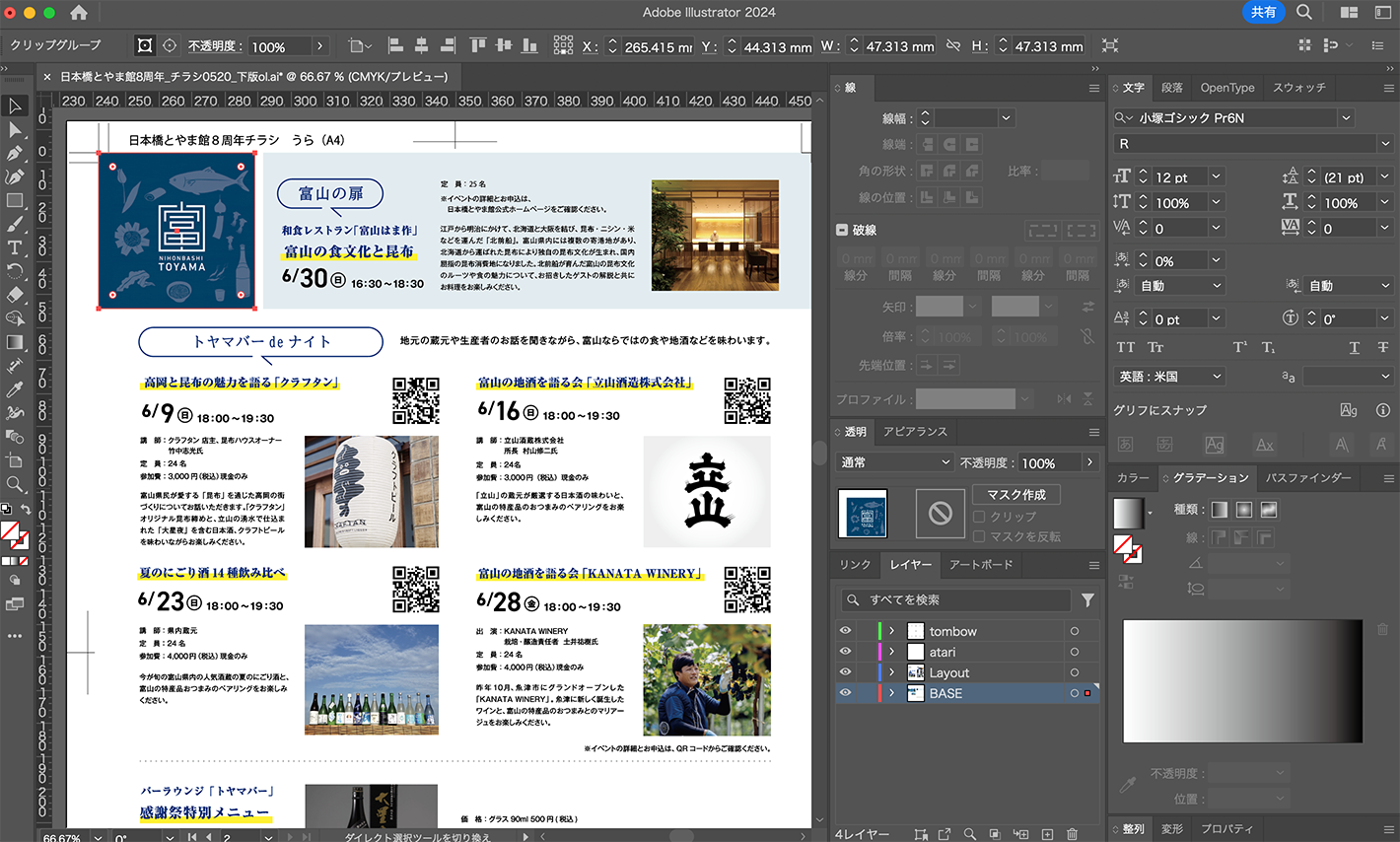Click delete layer trash icon

1073,834
